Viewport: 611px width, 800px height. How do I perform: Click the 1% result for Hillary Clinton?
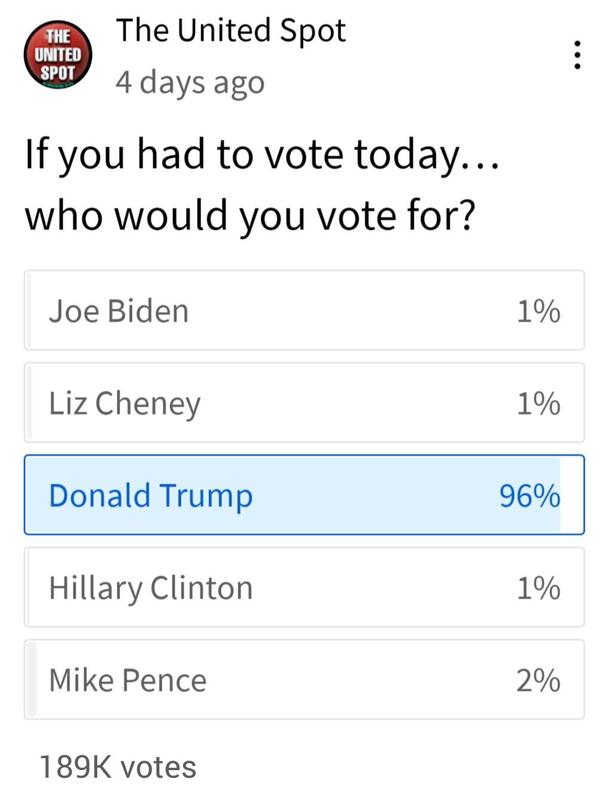click(539, 588)
